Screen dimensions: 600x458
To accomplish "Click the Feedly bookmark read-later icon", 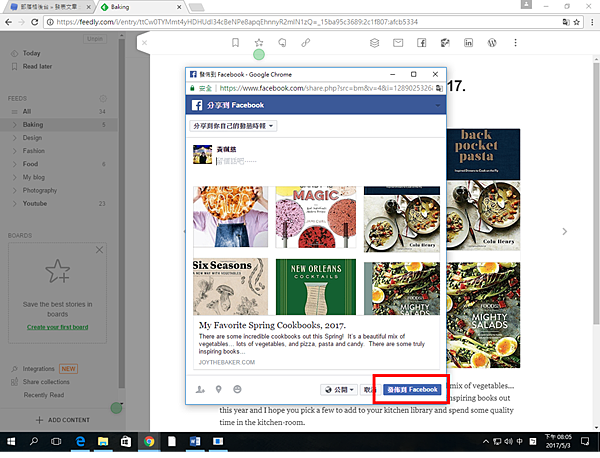I will [235, 42].
